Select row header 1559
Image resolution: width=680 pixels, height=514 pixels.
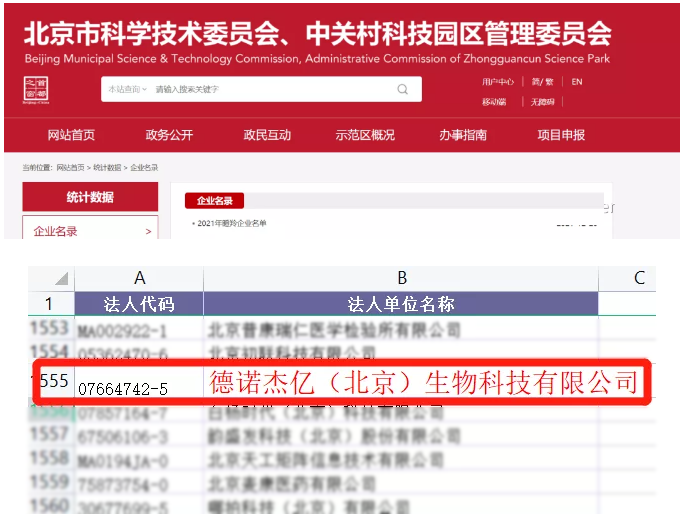tap(50, 481)
